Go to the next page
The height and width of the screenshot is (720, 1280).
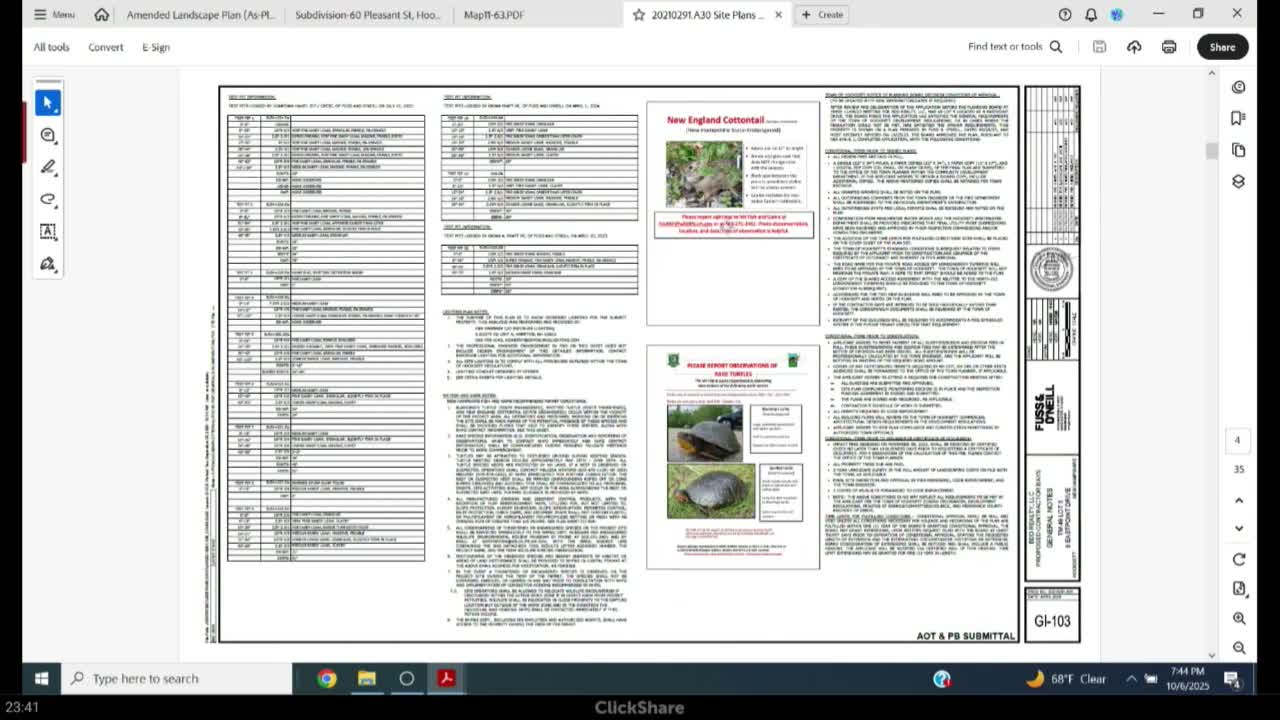click(x=1239, y=528)
